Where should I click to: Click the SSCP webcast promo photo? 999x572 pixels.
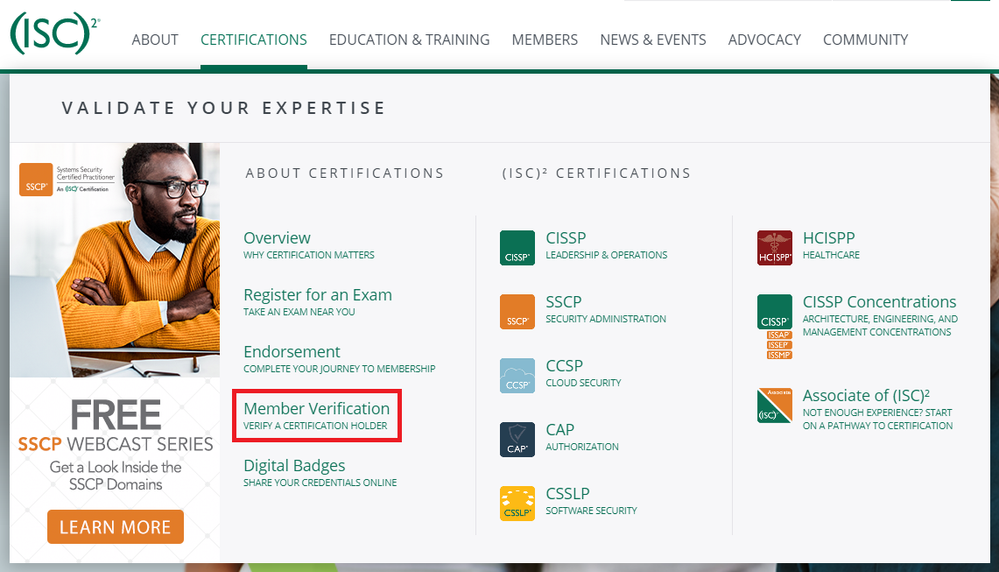pos(115,260)
